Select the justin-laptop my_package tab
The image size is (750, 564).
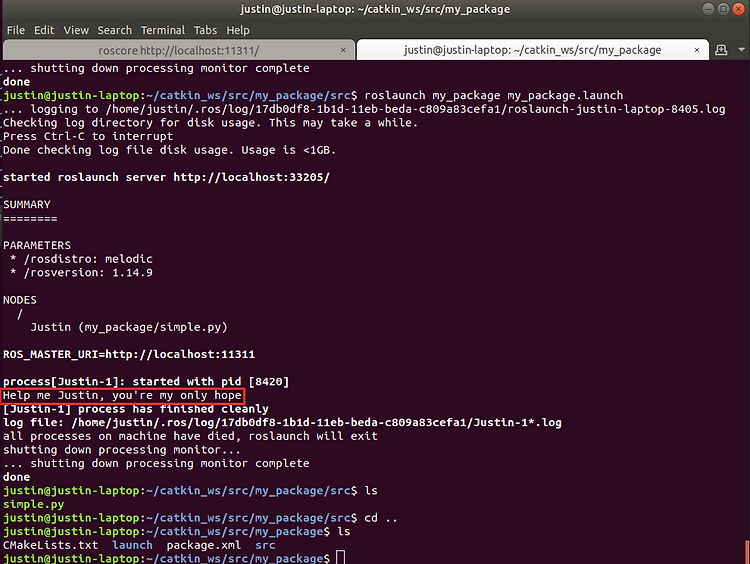[532, 50]
